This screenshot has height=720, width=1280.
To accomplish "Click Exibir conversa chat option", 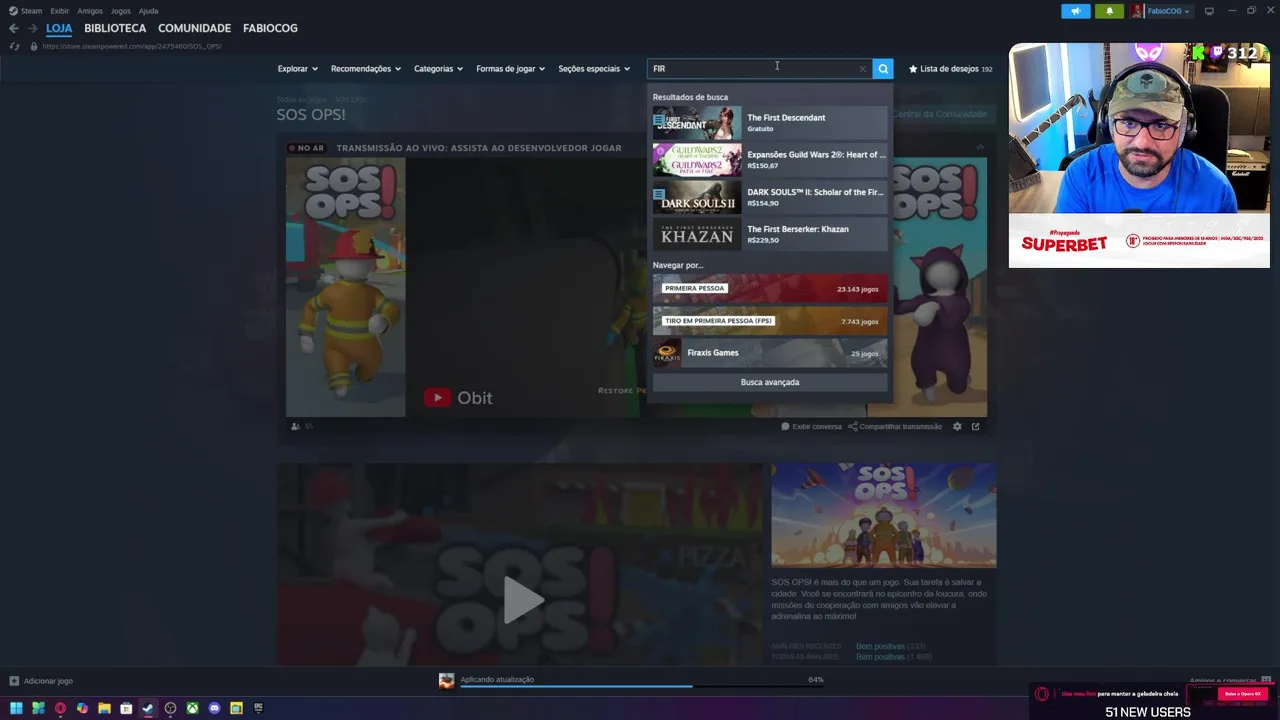I will click(812, 427).
